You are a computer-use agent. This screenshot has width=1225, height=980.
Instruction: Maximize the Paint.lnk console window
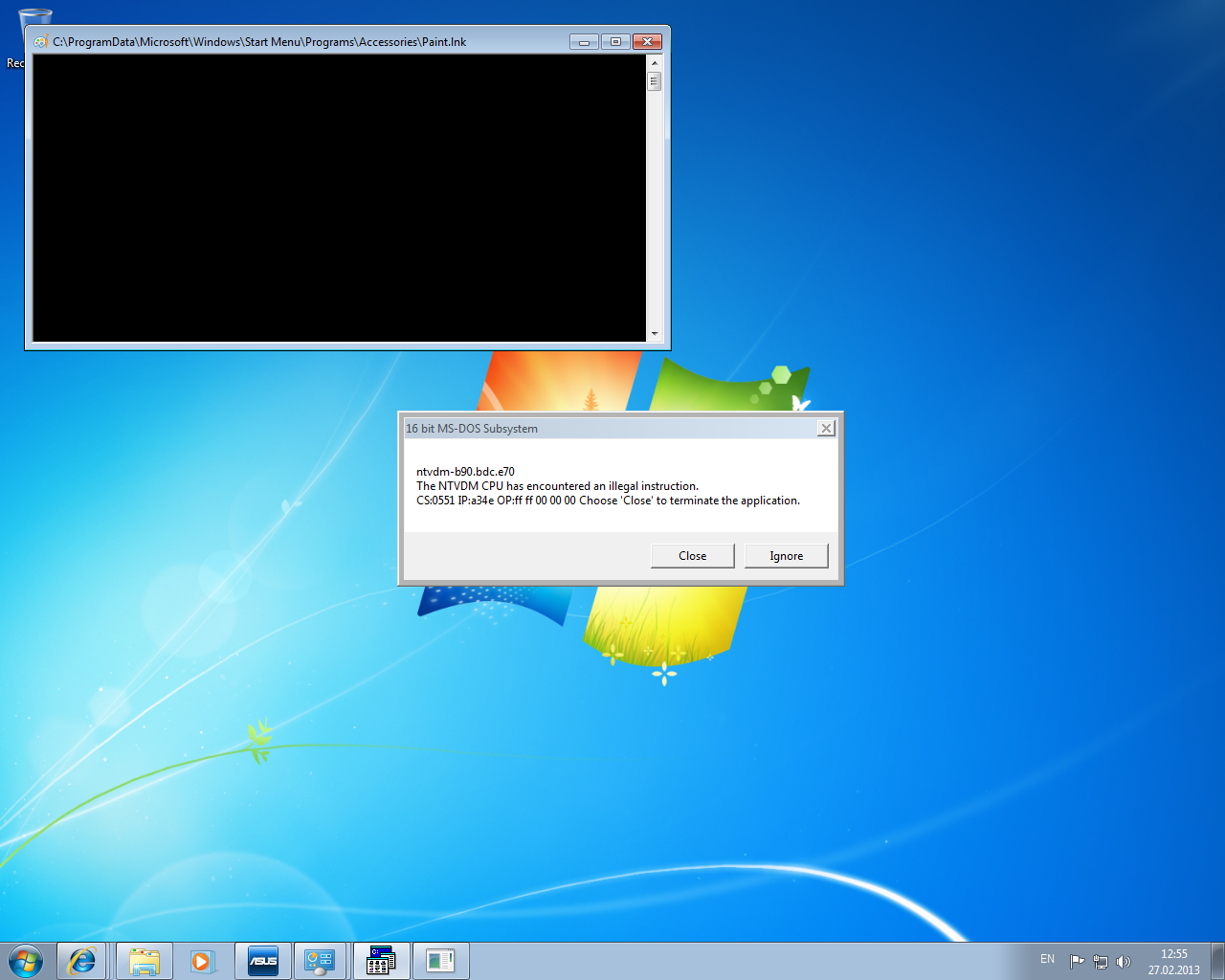click(615, 41)
